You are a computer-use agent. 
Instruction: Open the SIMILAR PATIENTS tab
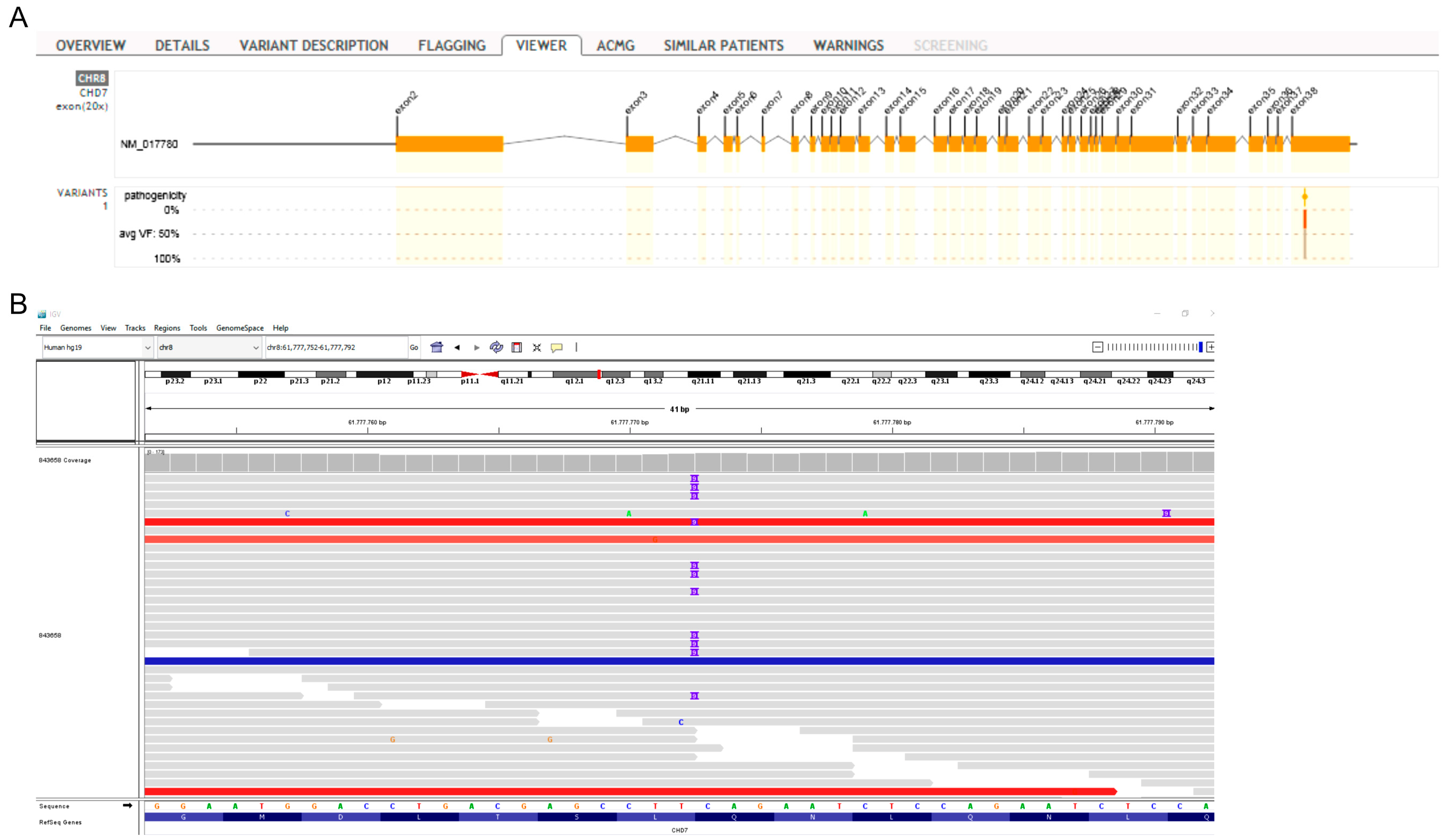tap(724, 45)
